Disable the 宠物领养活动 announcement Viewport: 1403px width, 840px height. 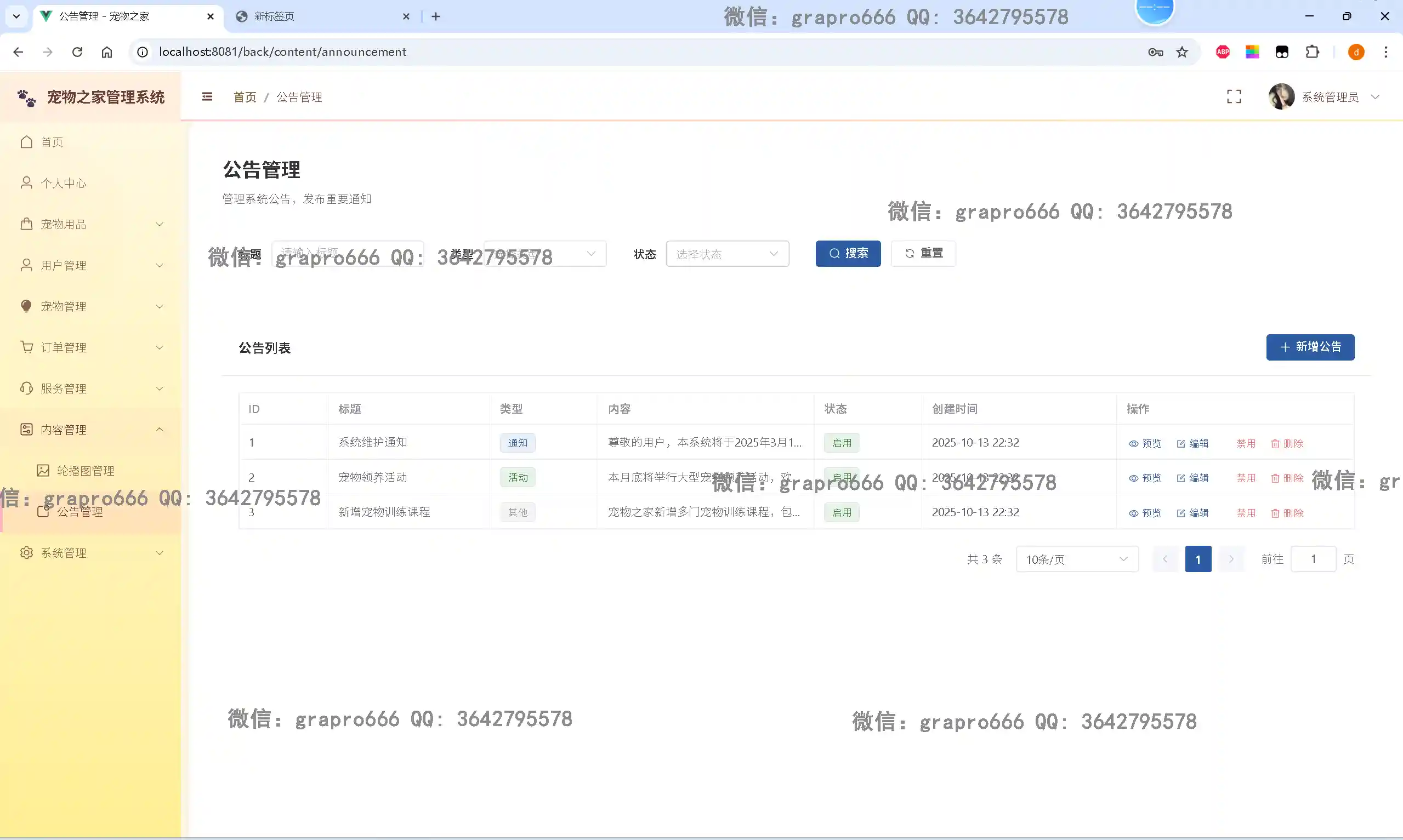click(1246, 478)
